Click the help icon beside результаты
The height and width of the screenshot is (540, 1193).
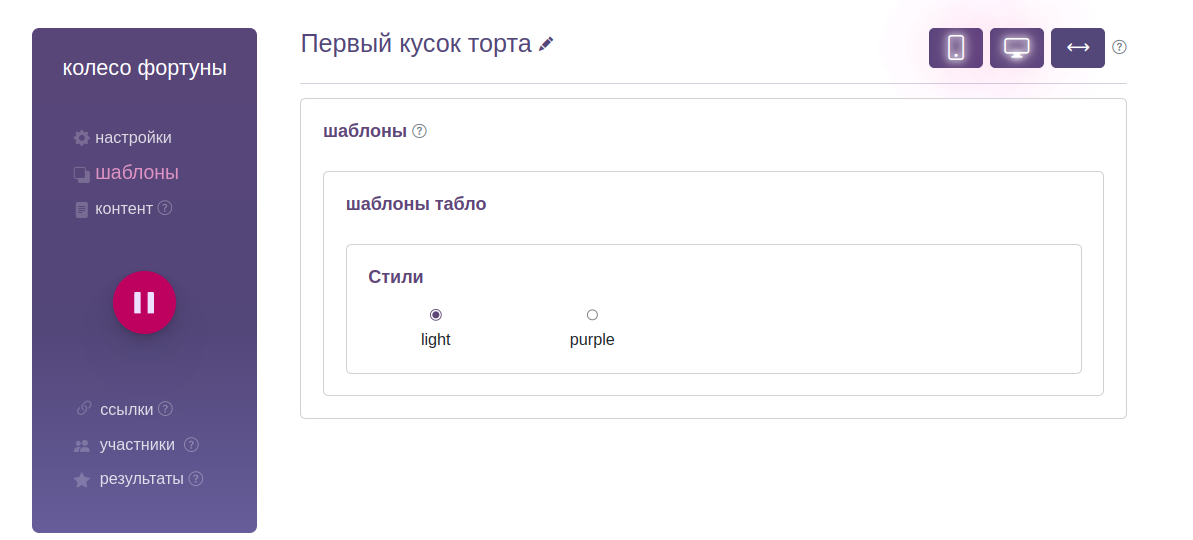point(196,478)
